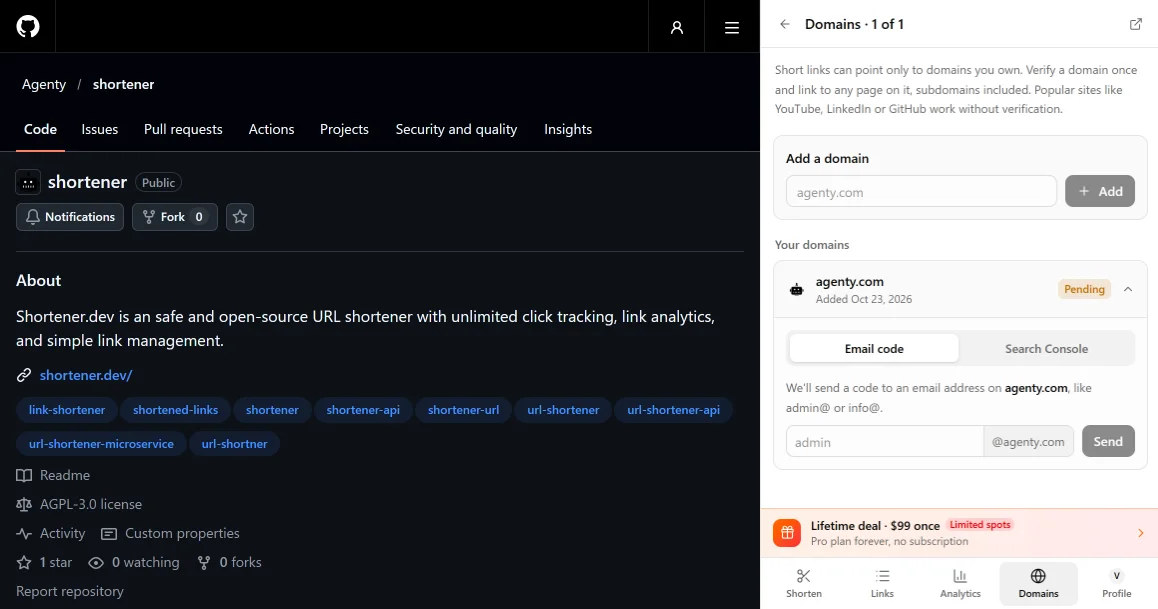Open the Agenty owner link

[44, 84]
